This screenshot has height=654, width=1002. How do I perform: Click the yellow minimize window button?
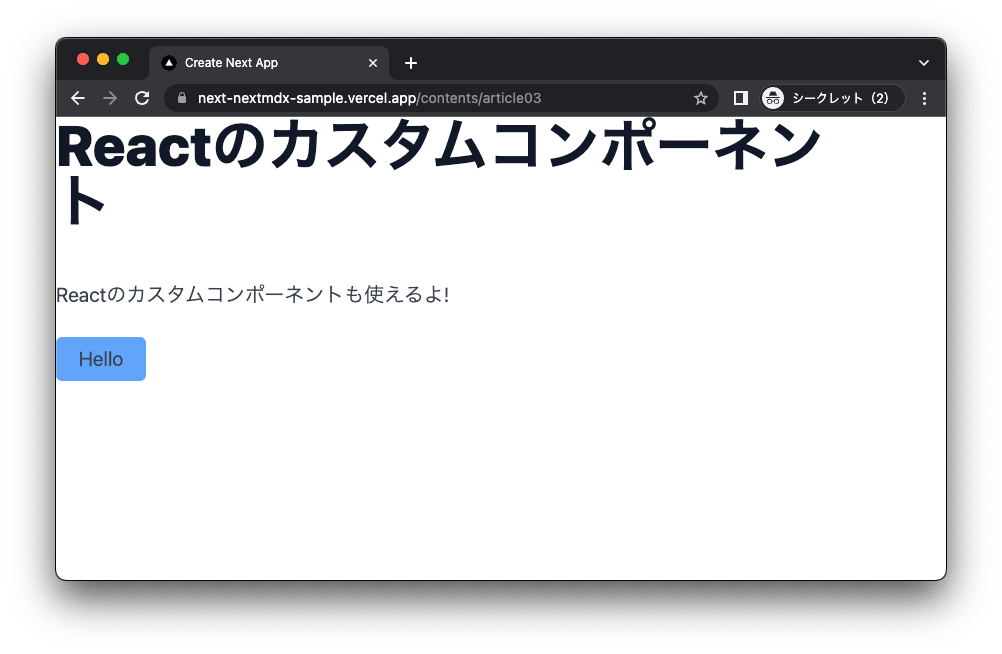coord(103,59)
